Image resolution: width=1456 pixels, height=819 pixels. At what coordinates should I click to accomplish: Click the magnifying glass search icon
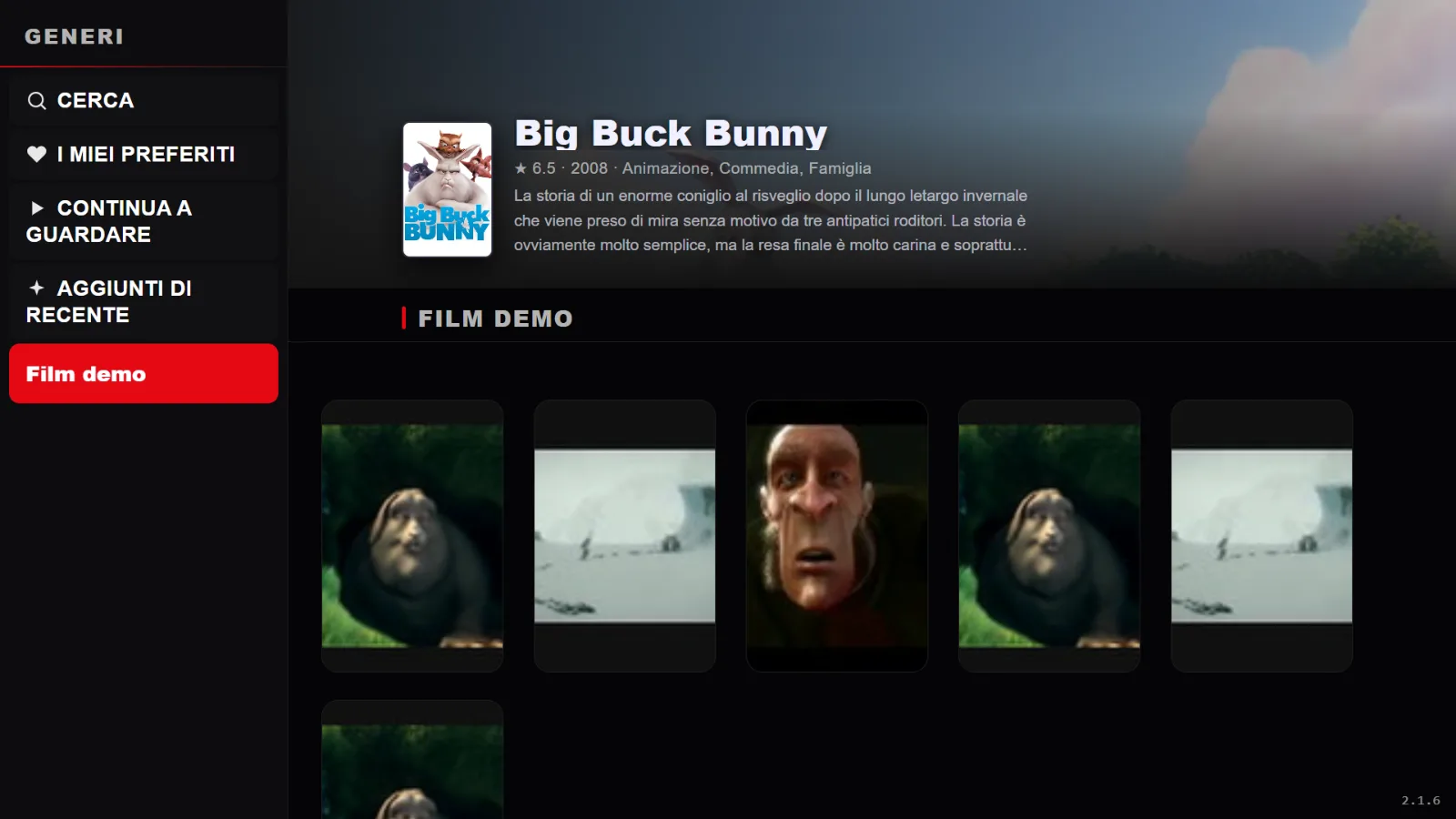point(36,101)
